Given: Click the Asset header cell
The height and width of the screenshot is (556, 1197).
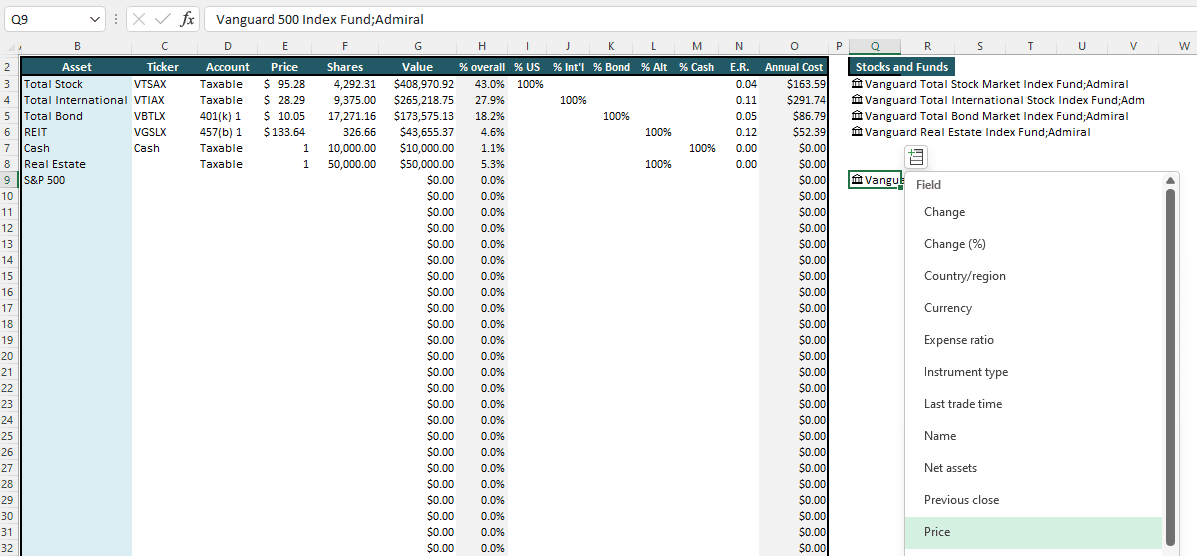Looking at the screenshot, I should point(76,67).
